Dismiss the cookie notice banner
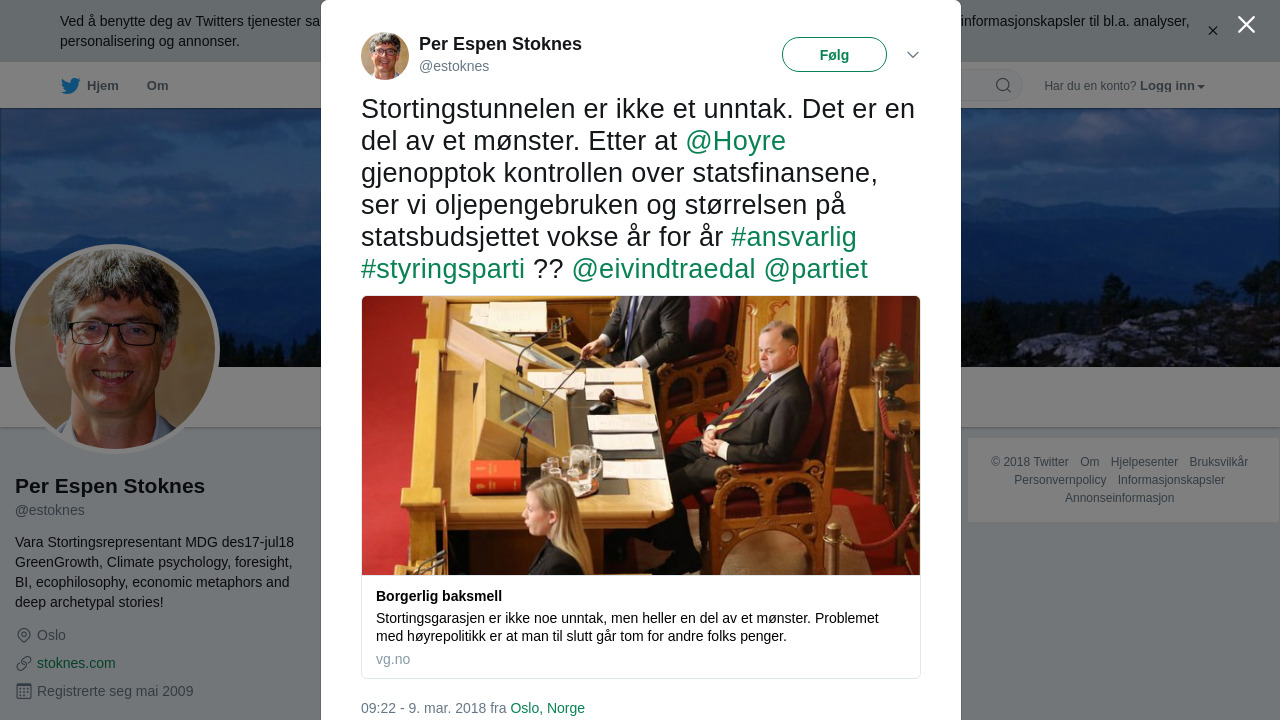The height and width of the screenshot is (720, 1280). (x=1213, y=31)
